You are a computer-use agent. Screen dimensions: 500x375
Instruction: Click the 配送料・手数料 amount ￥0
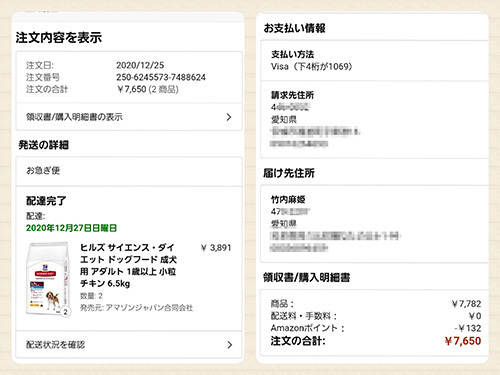475,316
